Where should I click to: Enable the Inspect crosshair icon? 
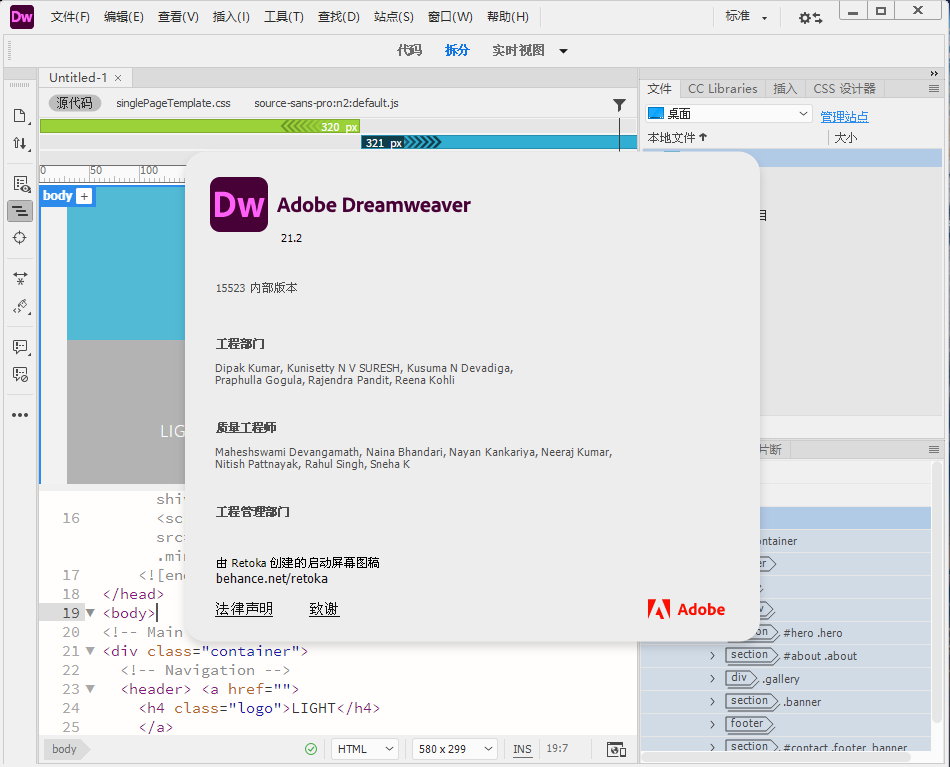pos(20,237)
